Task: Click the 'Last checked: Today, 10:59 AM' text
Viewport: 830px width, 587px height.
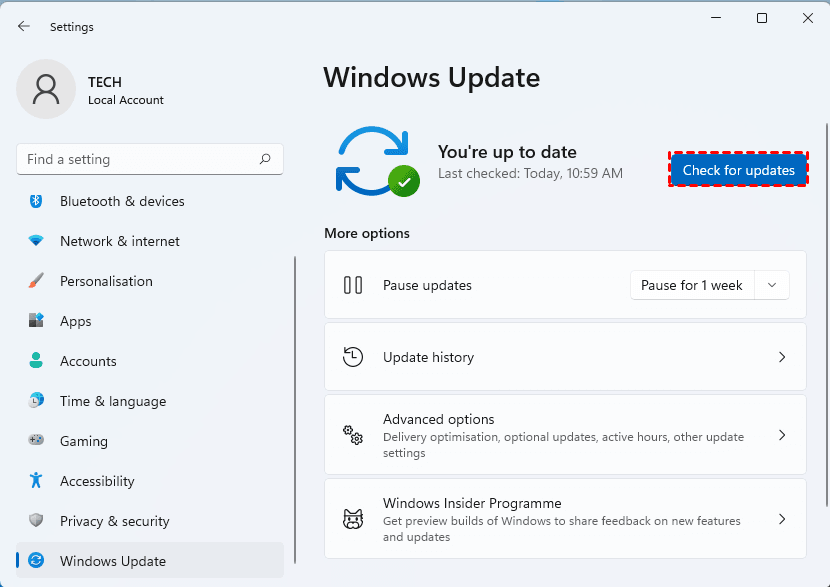Action: pyautogui.click(x=530, y=174)
